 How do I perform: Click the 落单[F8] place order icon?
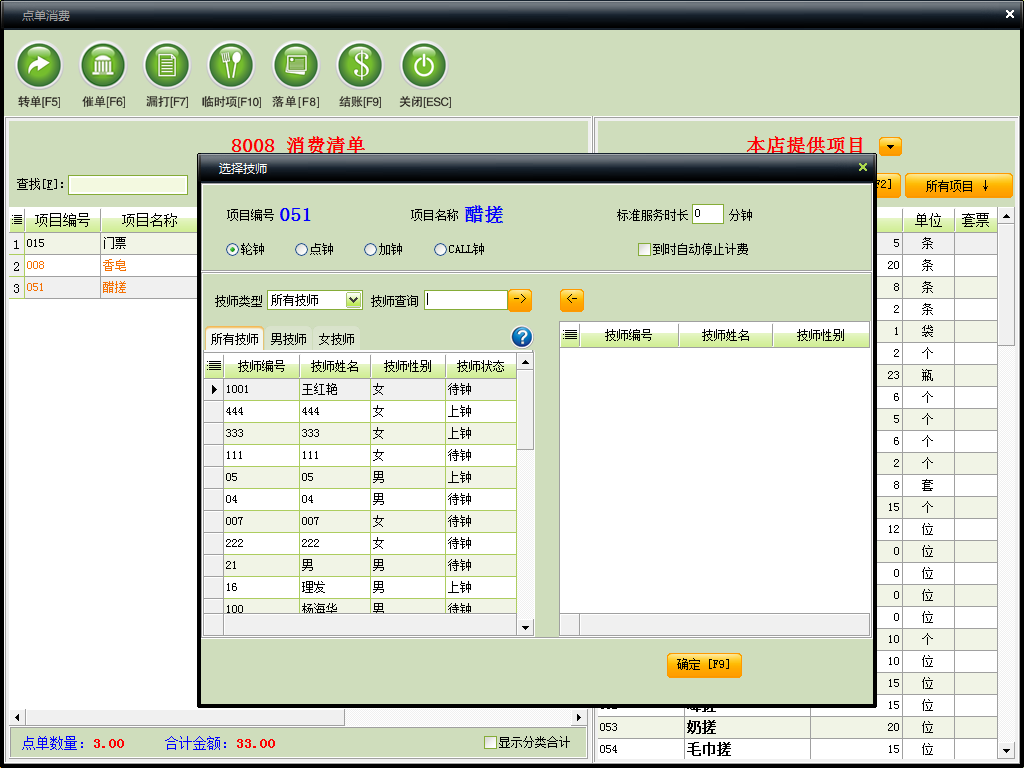coord(295,65)
